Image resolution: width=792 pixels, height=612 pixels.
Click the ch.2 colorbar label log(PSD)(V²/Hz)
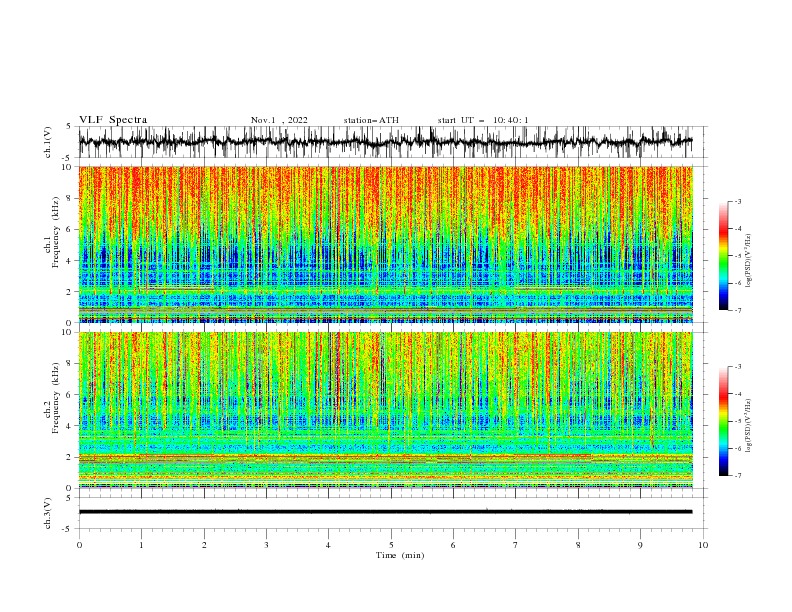[748, 426]
